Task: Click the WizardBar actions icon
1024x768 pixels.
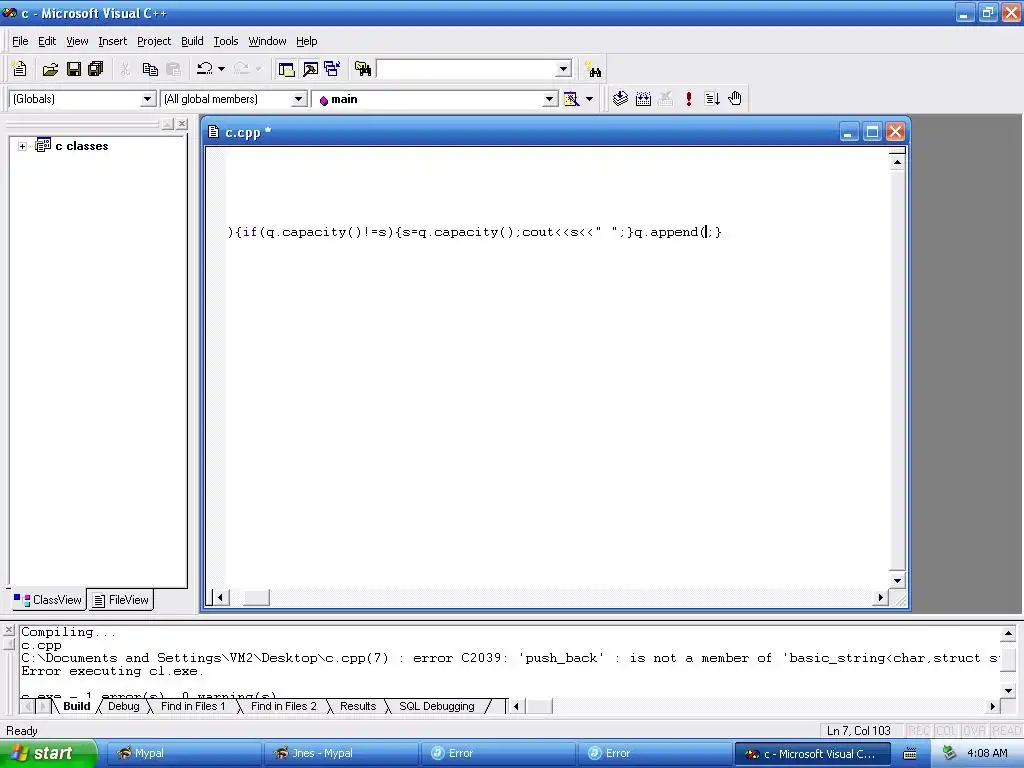Action: pos(571,99)
